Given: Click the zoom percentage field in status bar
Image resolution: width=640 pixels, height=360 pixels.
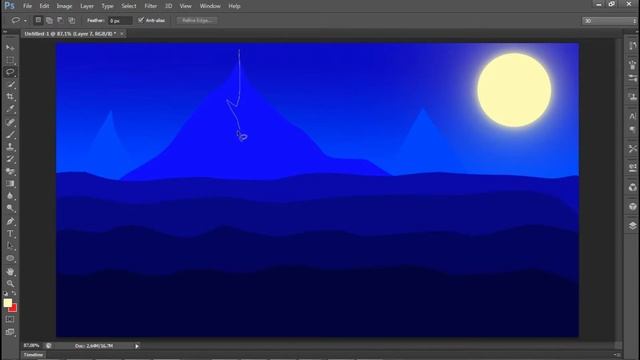Looking at the screenshot, I should 31,346.
